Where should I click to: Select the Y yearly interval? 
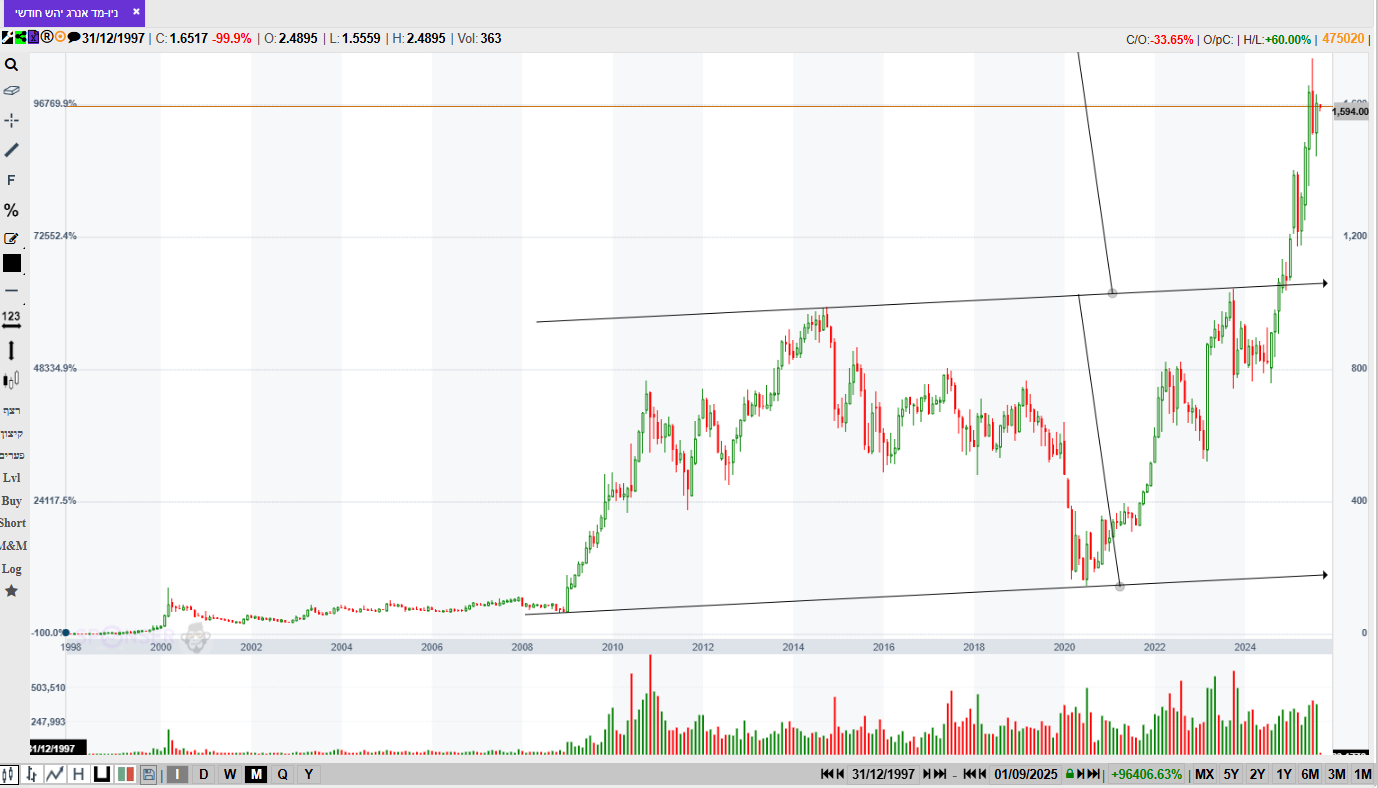click(308, 774)
